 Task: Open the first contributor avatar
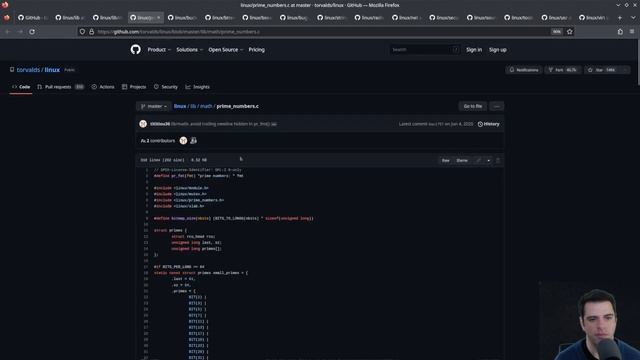183,140
